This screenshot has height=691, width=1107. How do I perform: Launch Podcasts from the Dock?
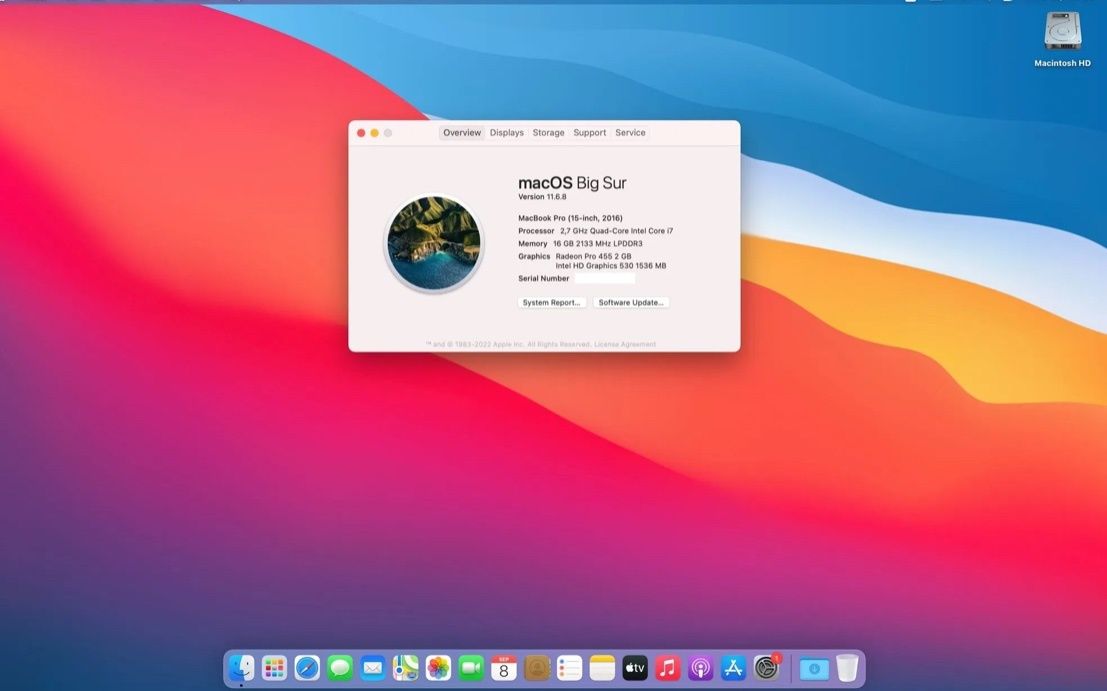tap(700, 667)
